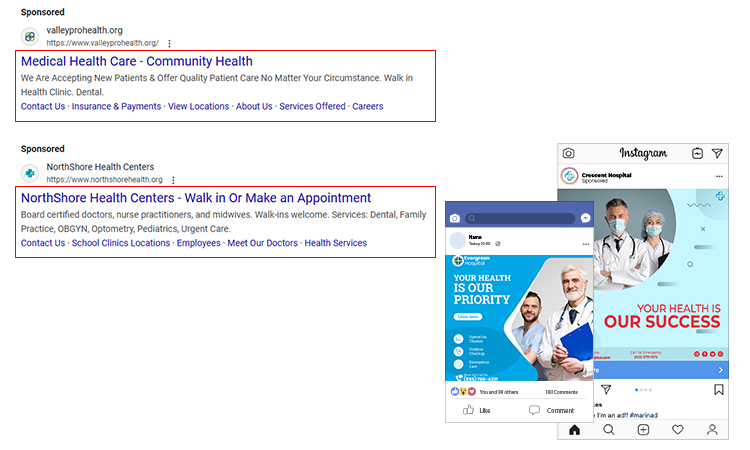Open NorthShore Health Centers Walk in headline
The image size is (750, 450).
point(196,198)
